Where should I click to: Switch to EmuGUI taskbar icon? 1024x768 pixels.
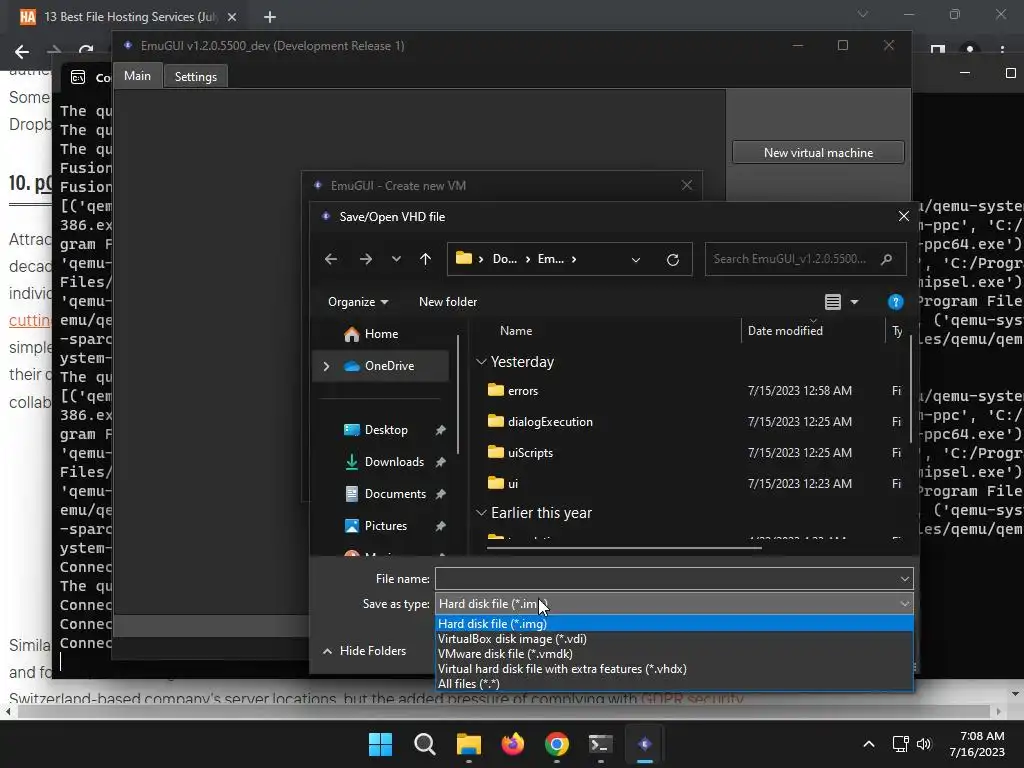point(645,744)
